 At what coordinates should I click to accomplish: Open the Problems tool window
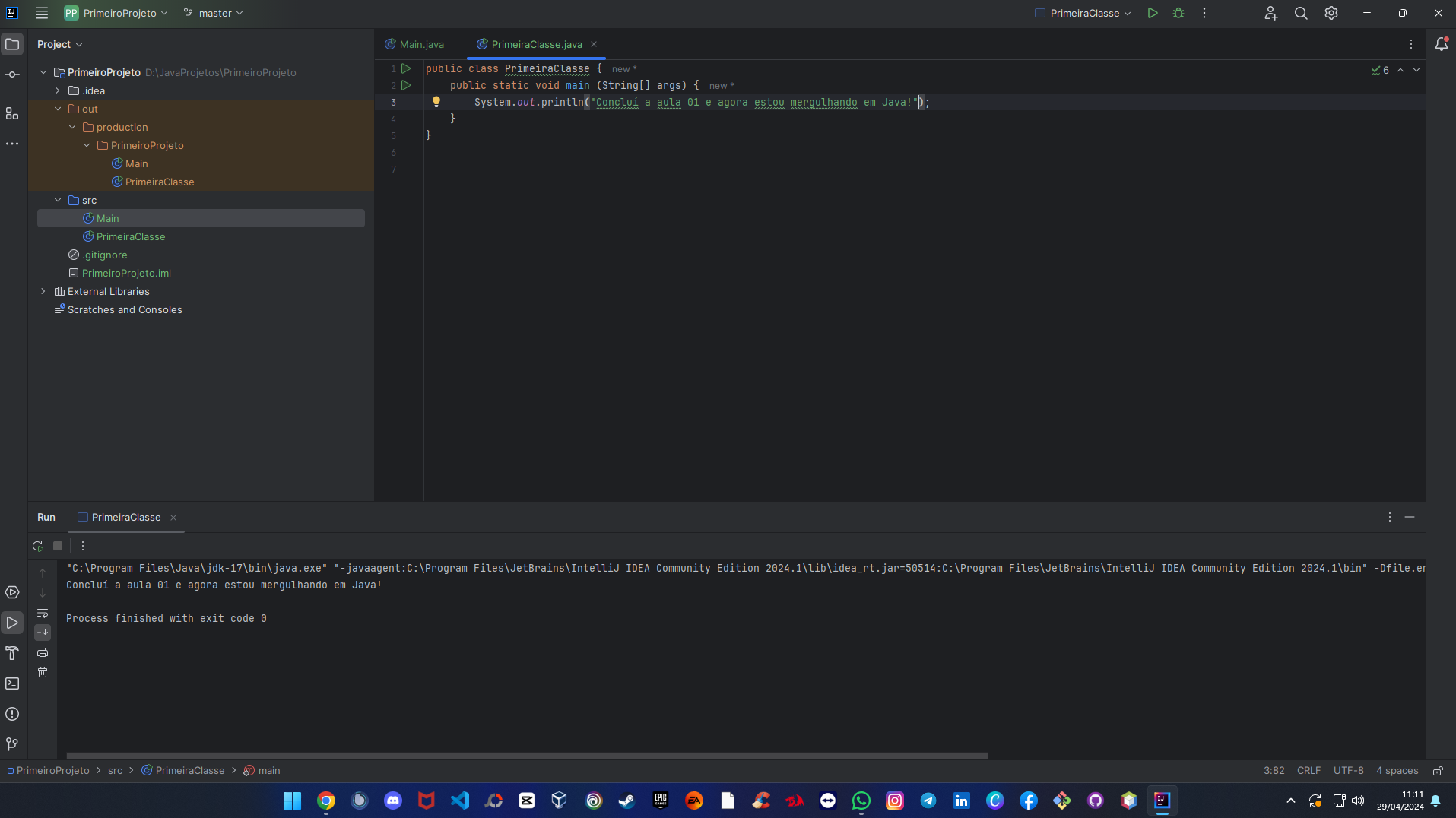(12, 714)
